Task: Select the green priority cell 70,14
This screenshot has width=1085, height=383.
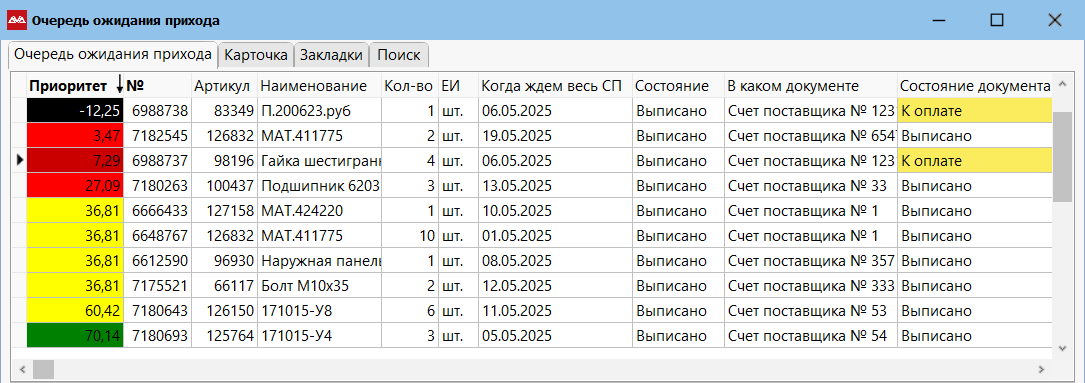Action: [x=75, y=336]
